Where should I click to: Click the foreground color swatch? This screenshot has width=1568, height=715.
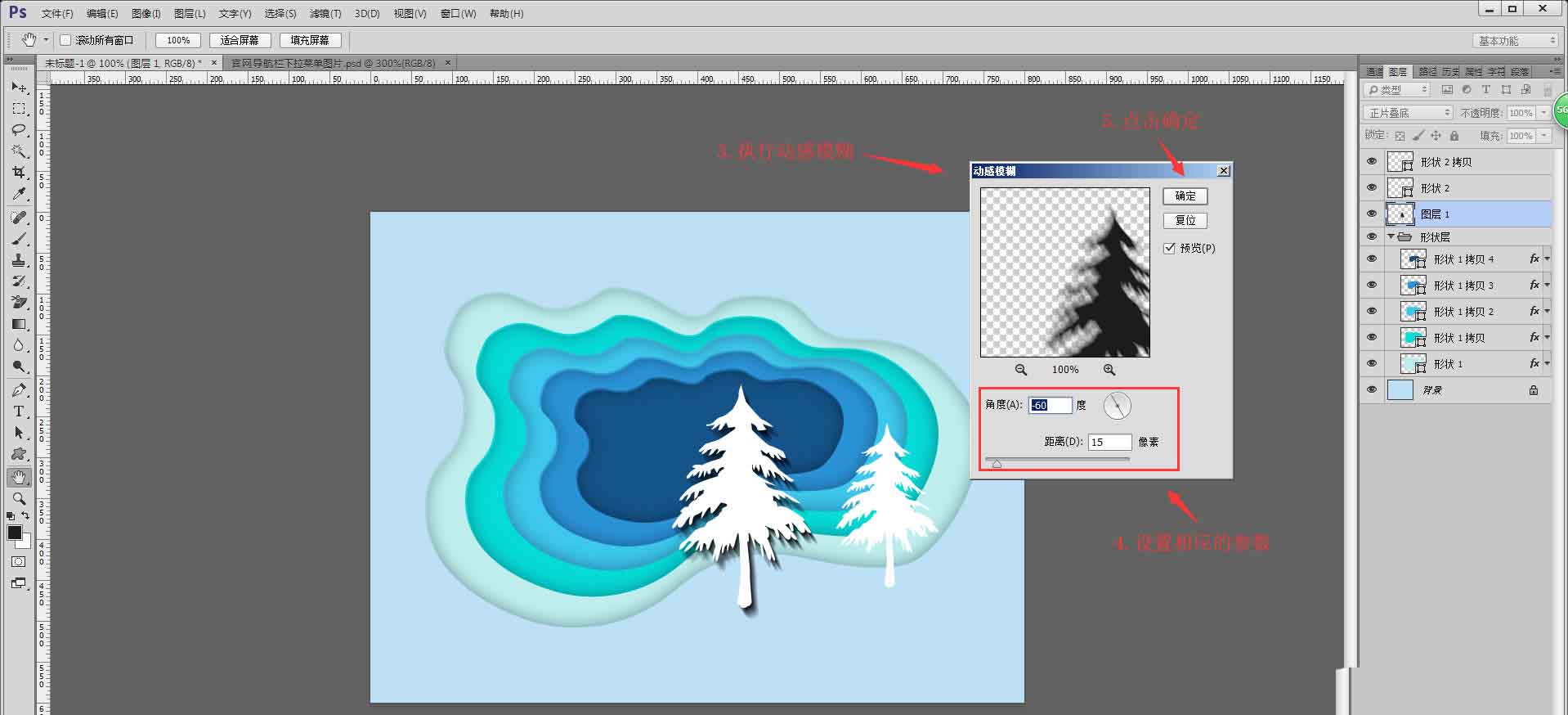pos(14,533)
